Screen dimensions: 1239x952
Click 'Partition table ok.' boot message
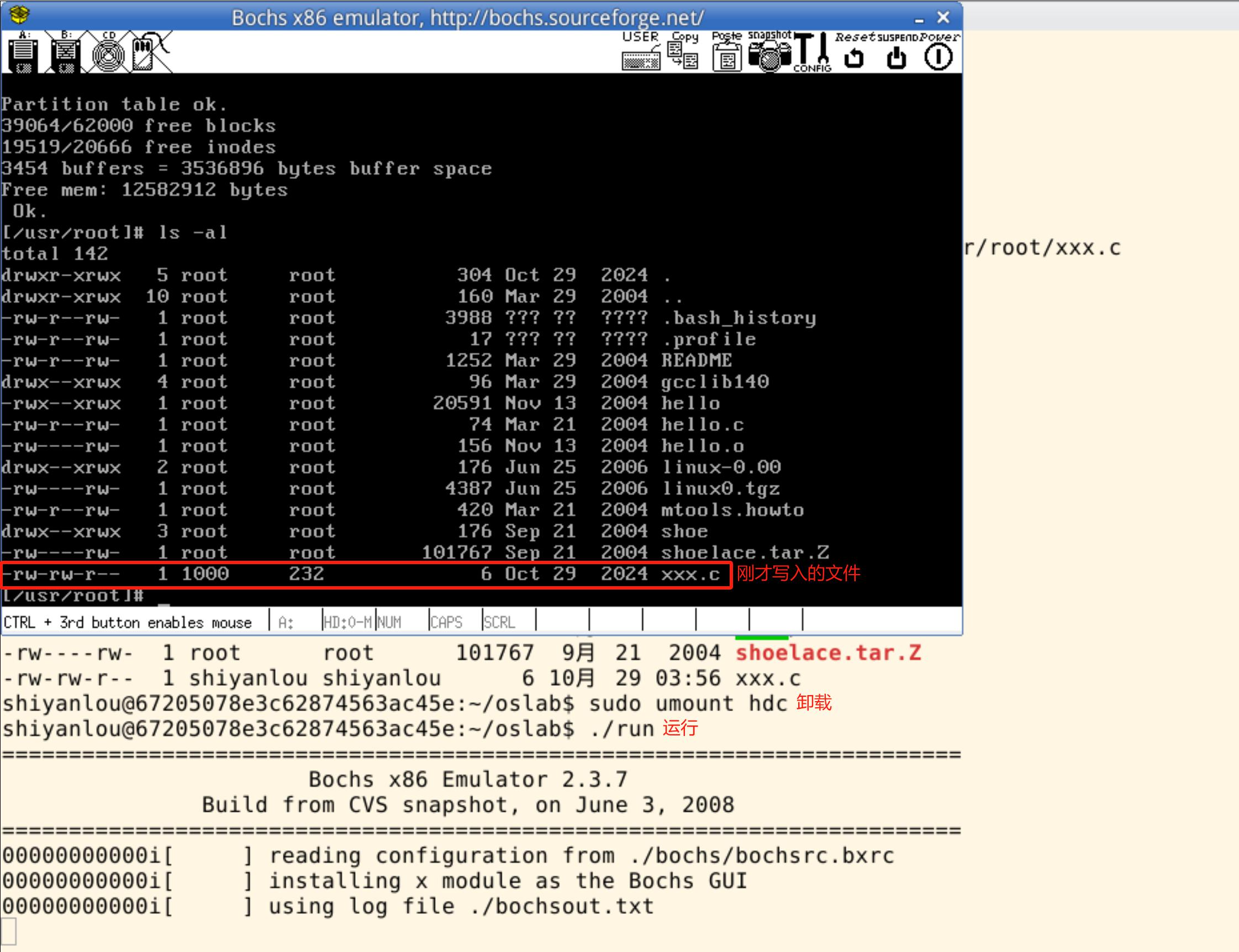(114, 104)
